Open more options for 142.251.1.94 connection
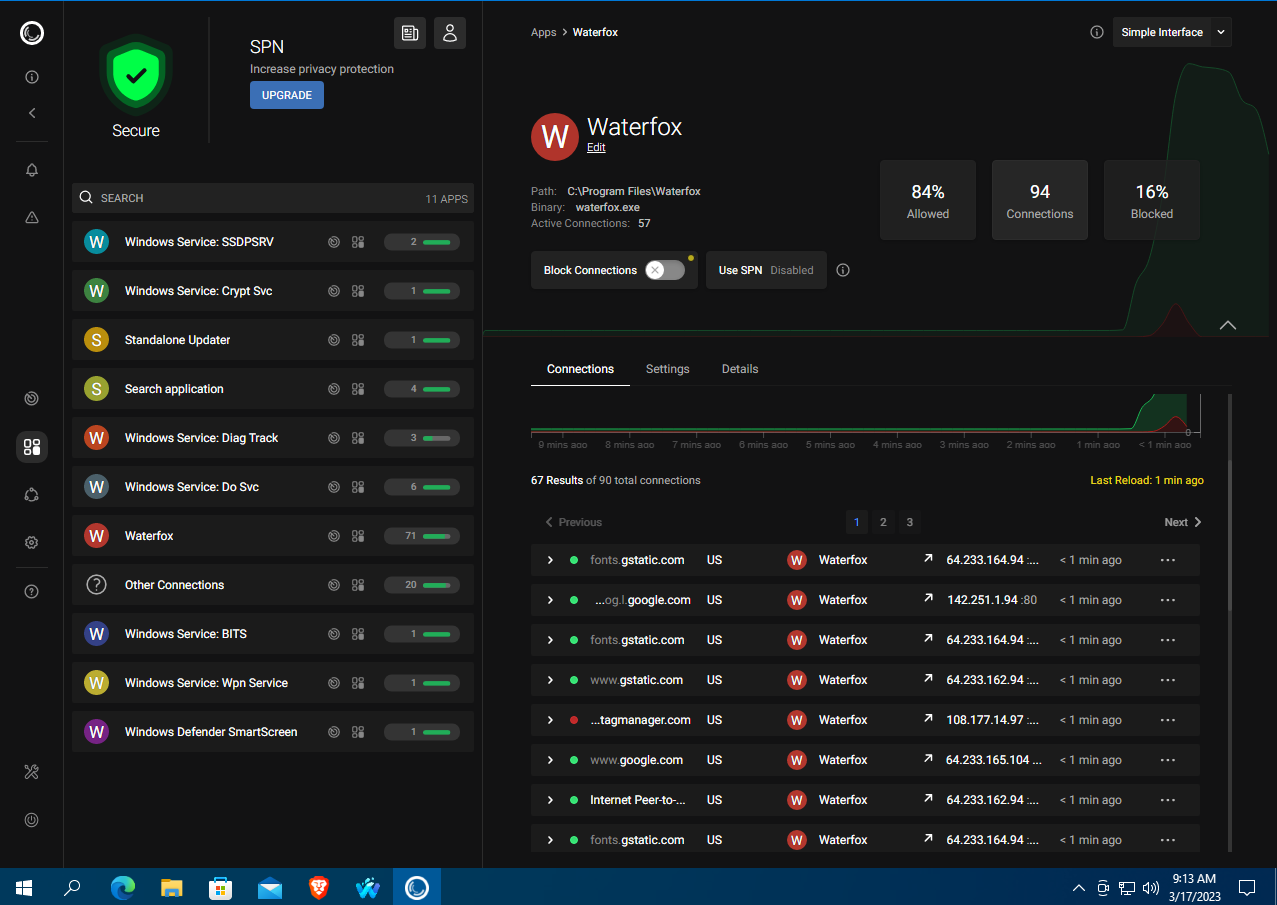 pos(1167,600)
